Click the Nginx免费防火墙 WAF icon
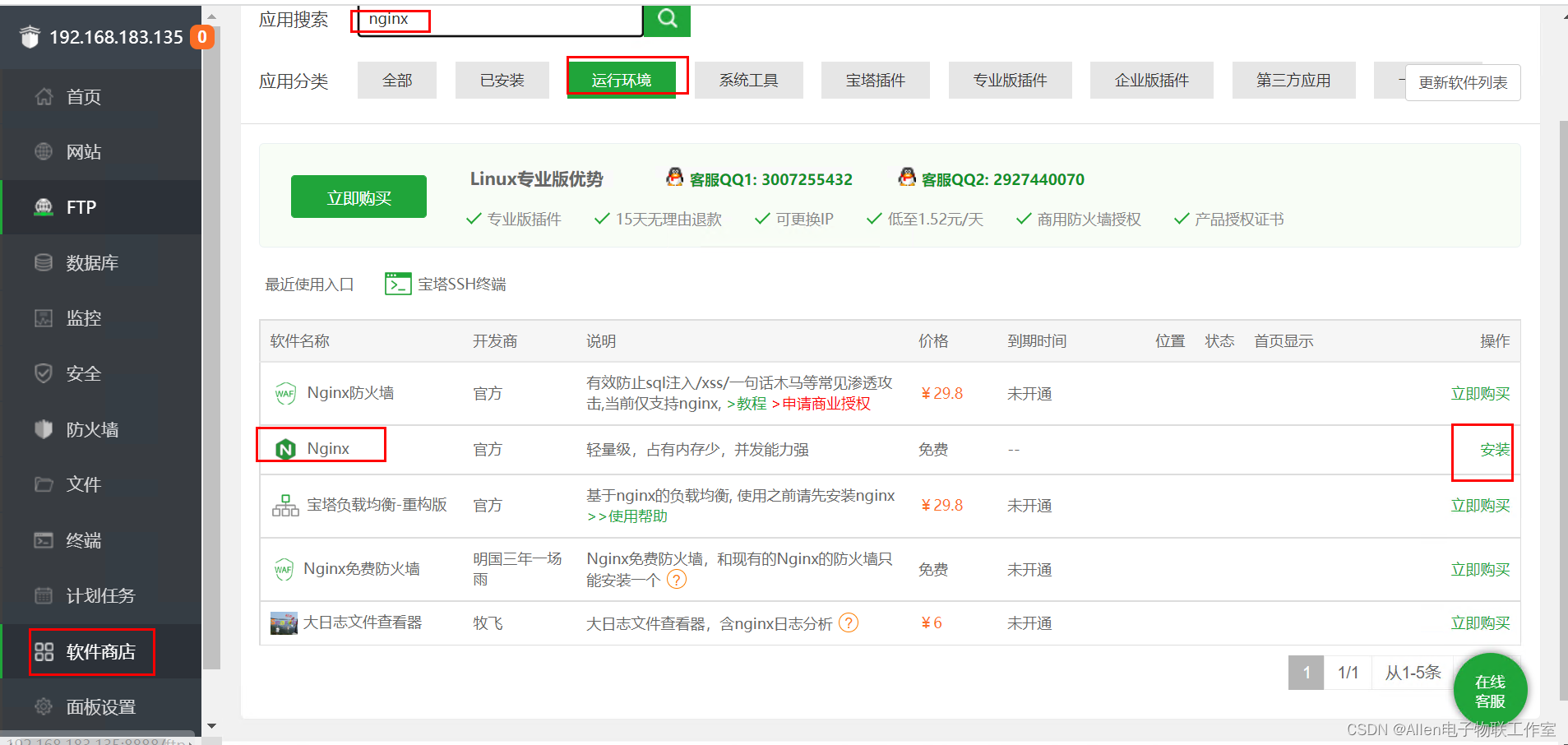Image resolution: width=1568 pixels, height=745 pixels. pyautogui.click(x=284, y=569)
